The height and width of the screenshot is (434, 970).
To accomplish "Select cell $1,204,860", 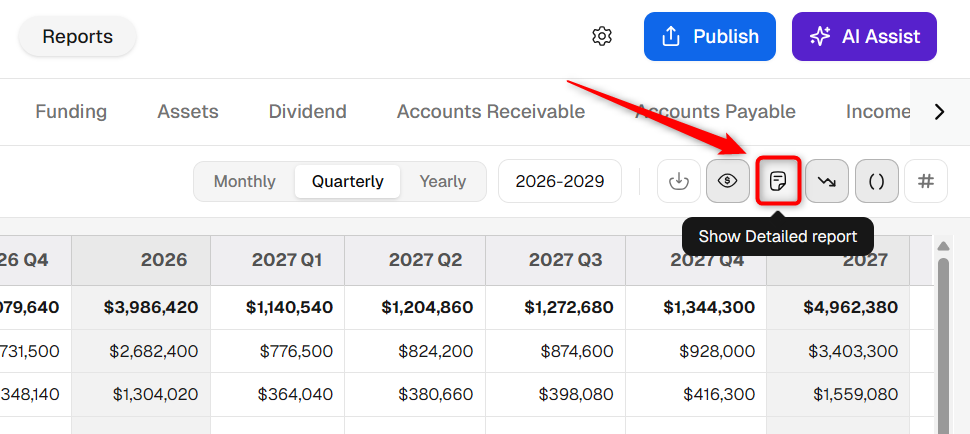I will [x=415, y=307].
